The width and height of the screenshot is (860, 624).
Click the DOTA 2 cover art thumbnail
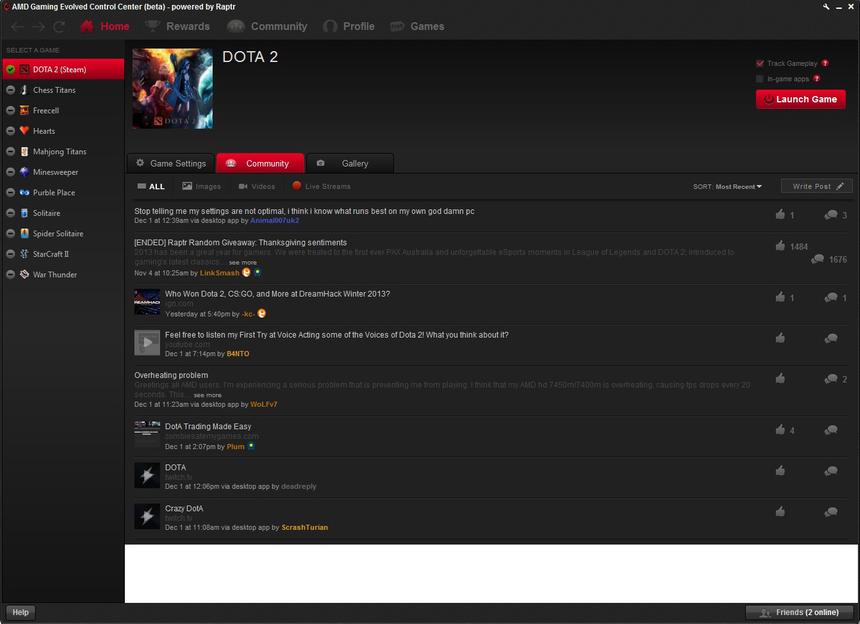[x=172, y=88]
